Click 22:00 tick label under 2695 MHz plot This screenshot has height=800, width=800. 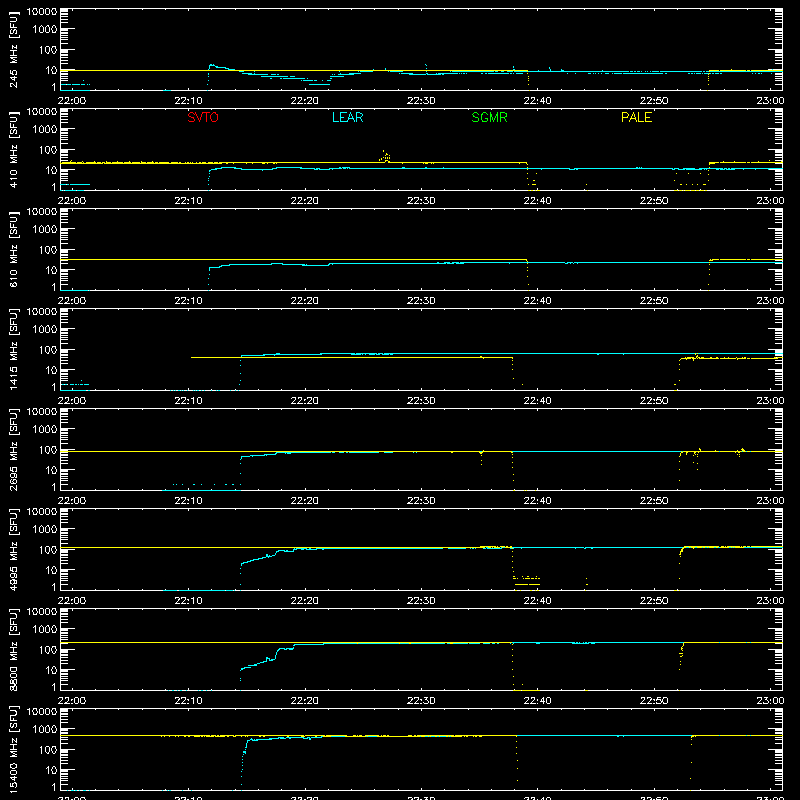click(x=71, y=501)
